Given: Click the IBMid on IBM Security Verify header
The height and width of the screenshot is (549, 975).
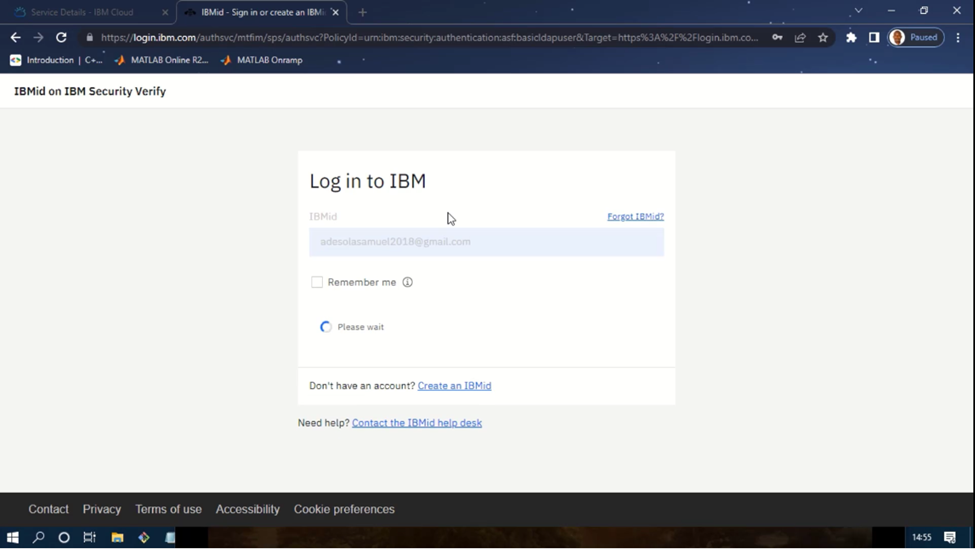Looking at the screenshot, I should tap(90, 91).
